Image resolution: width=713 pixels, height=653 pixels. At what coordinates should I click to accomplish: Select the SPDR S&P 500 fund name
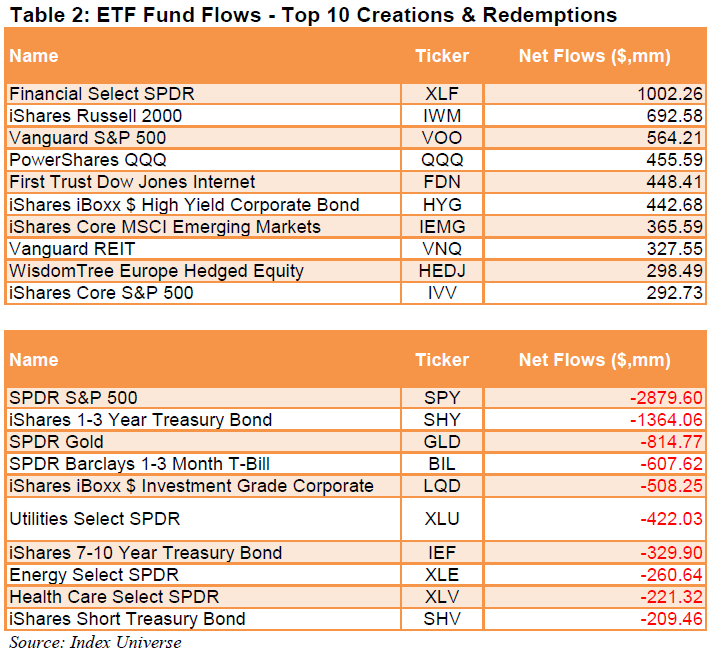pyautogui.click(x=73, y=398)
